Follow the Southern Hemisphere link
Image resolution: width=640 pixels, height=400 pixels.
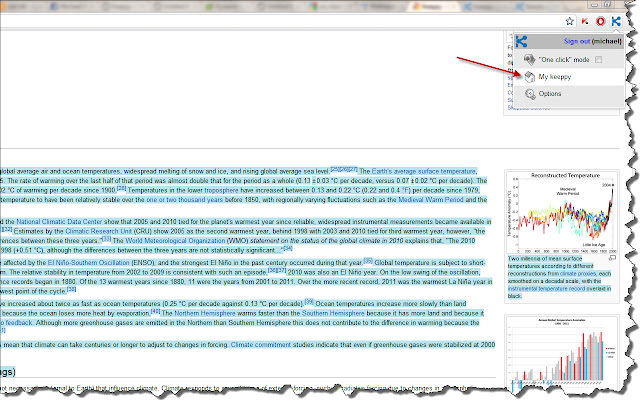coord(333,313)
